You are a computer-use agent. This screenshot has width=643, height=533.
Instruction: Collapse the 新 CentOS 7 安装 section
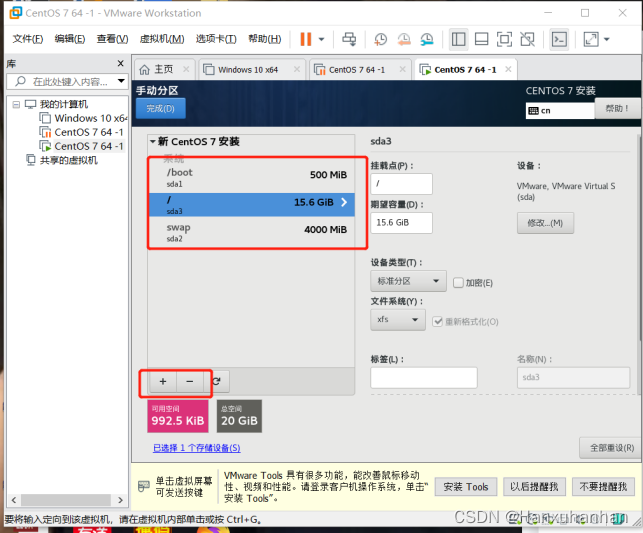click(153, 141)
